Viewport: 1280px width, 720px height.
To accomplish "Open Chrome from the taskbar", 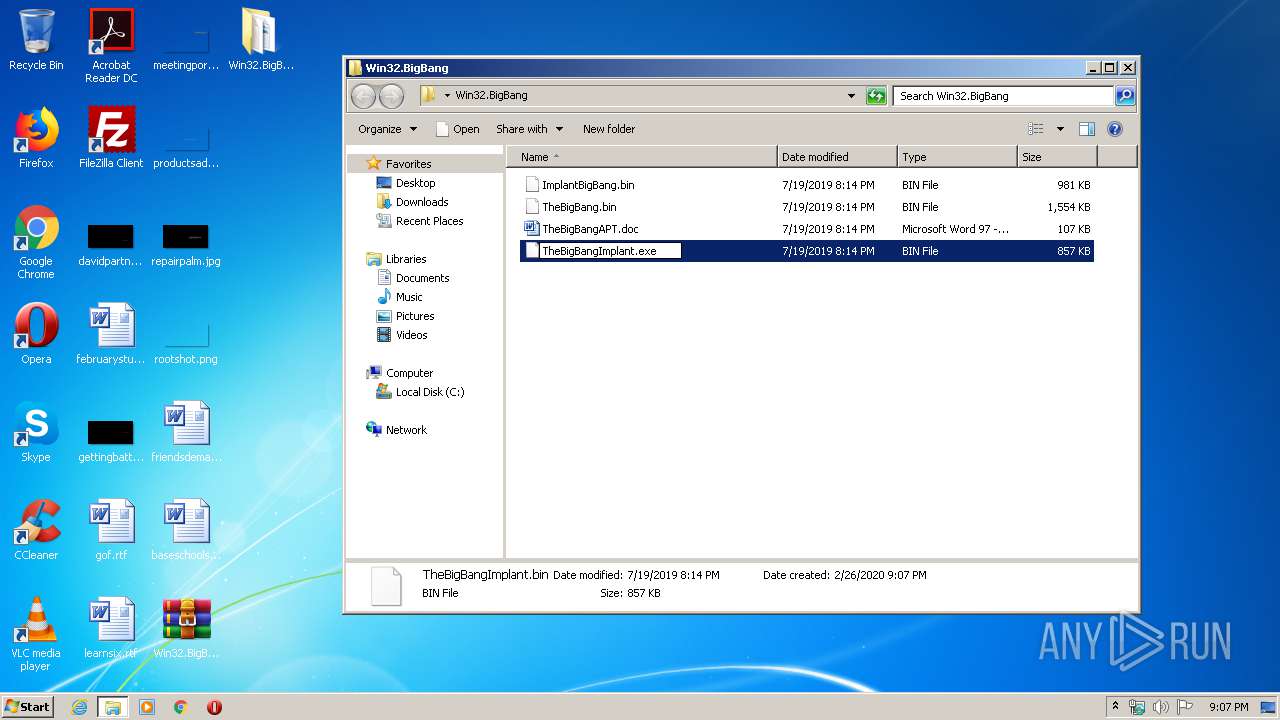I will tap(181, 707).
